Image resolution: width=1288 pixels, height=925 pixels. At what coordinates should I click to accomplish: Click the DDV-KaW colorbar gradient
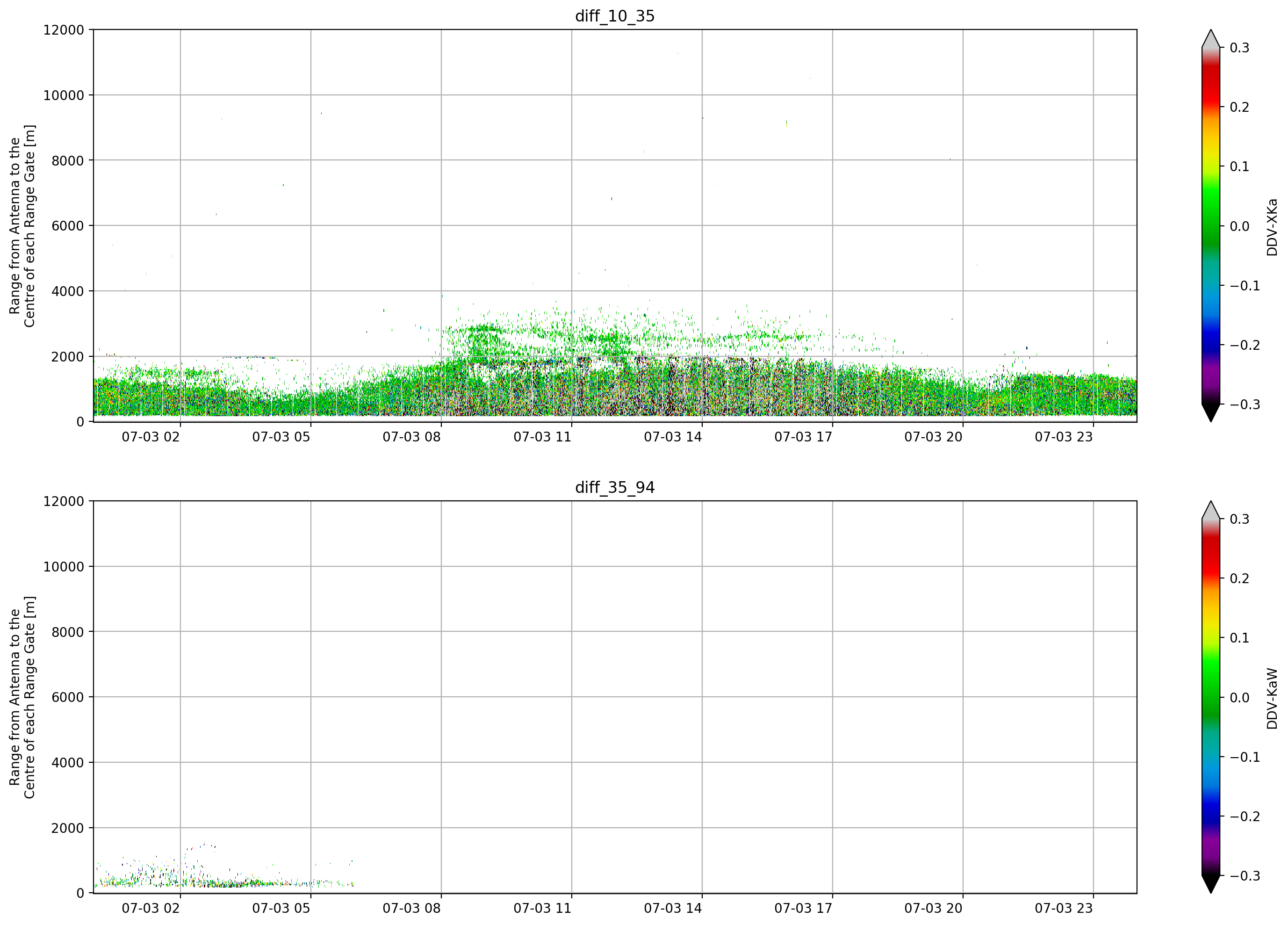coord(1211,697)
